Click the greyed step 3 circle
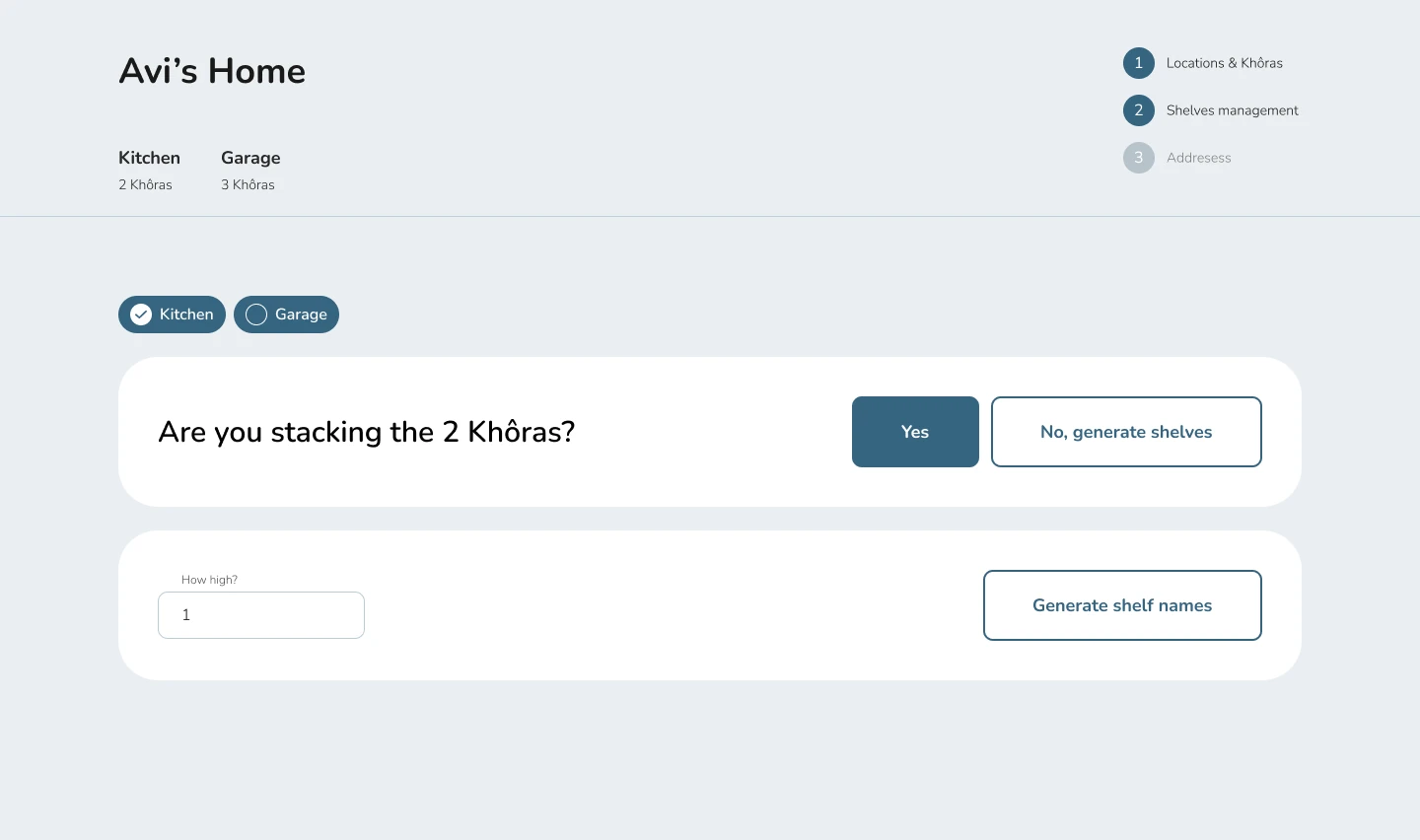The height and width of the screenshot is (840, 1420). point(1138,158)
